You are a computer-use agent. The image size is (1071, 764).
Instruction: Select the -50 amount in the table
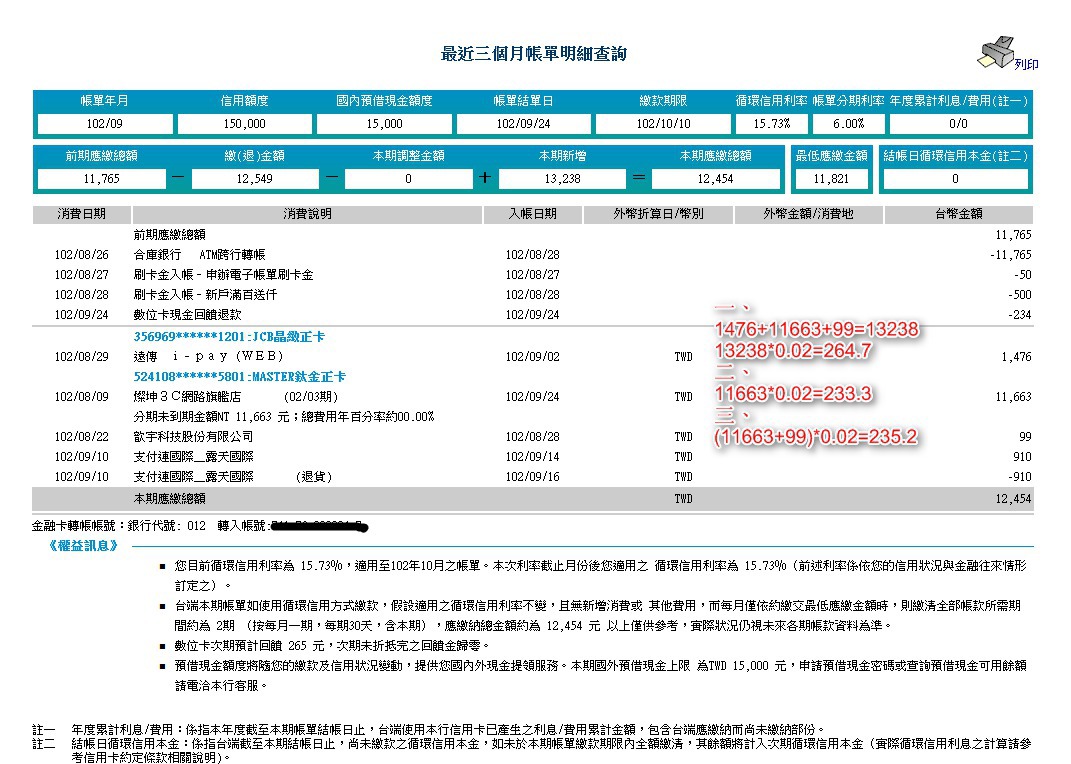click(1023, 274)
